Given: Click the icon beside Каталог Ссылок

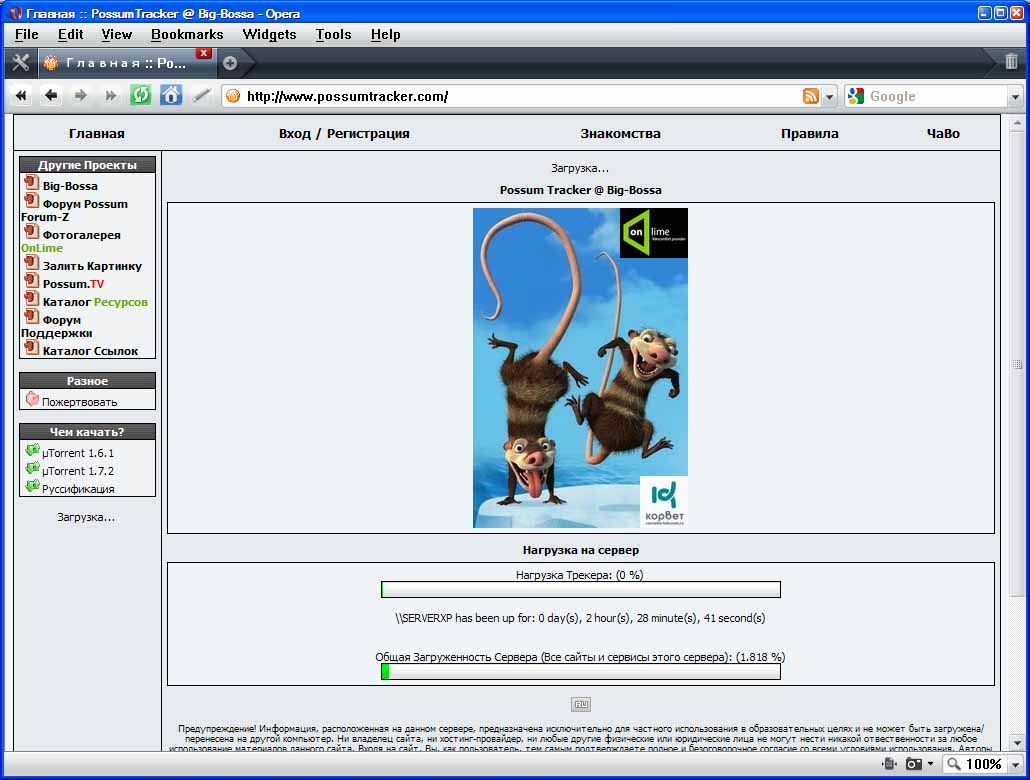Looking at the screenshot, I should click(x=32, y=347).
